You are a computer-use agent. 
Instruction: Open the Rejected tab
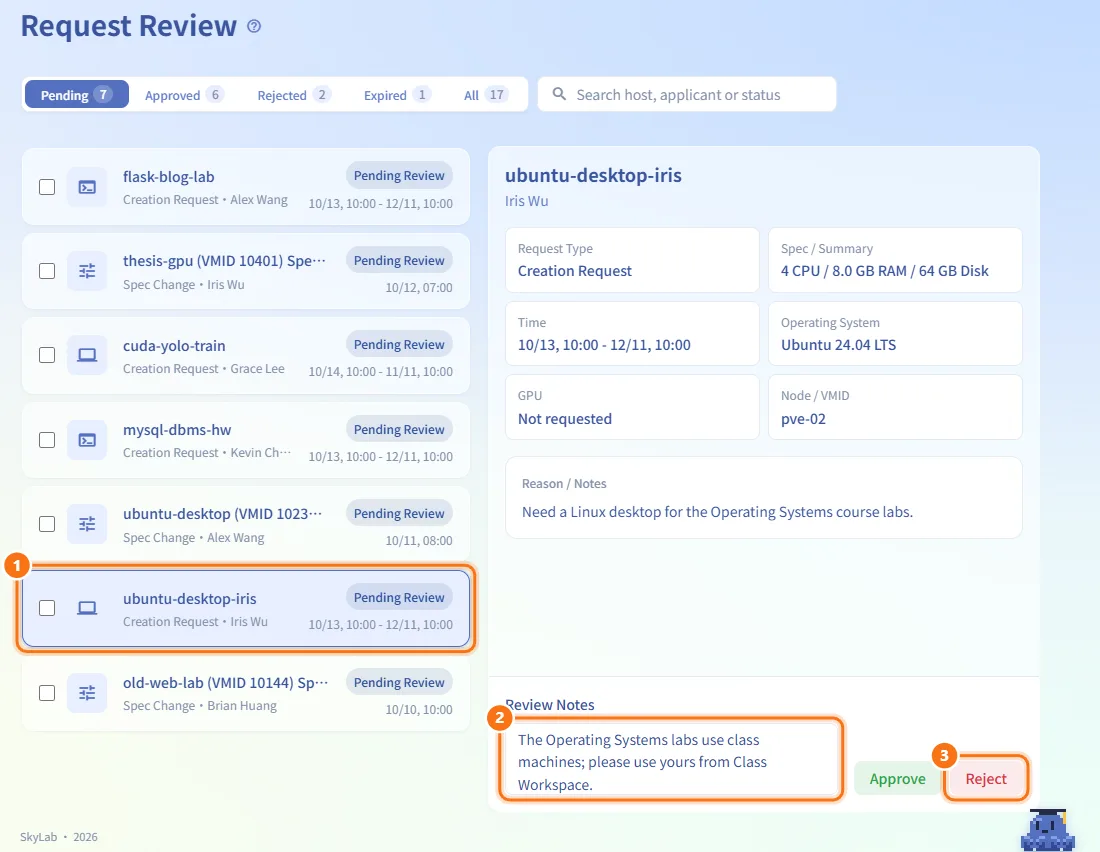(x=293, y=95)
